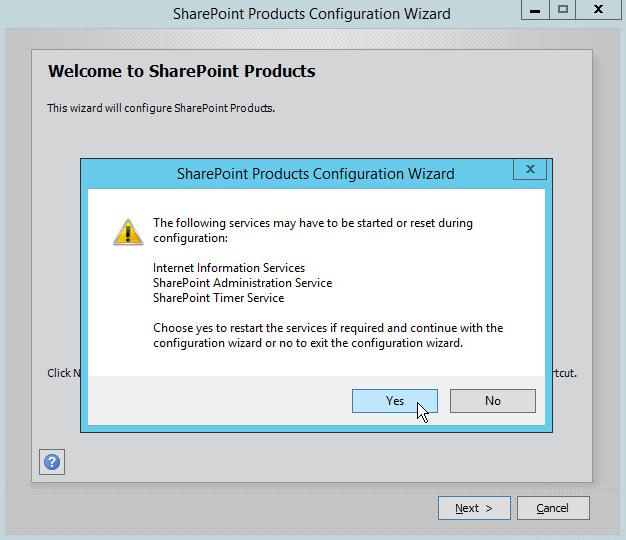Image resolution: width=626 pixels, height=540 pixels.
Task: Click the Welcome to SharePoint Products heading
Action: (x=181, y=72)
